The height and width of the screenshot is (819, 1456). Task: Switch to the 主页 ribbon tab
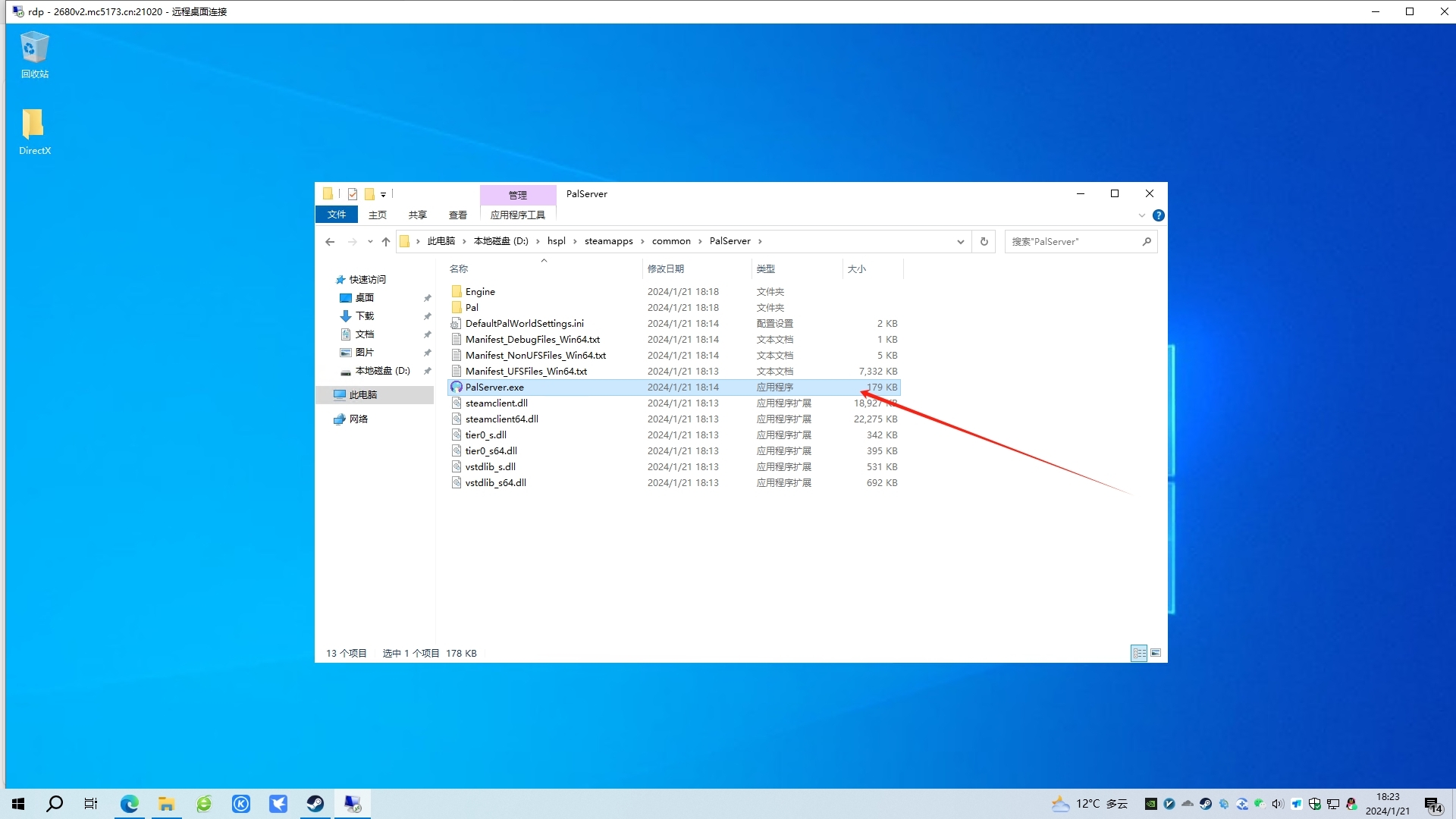pyautogui.click(x=378, y=215)
